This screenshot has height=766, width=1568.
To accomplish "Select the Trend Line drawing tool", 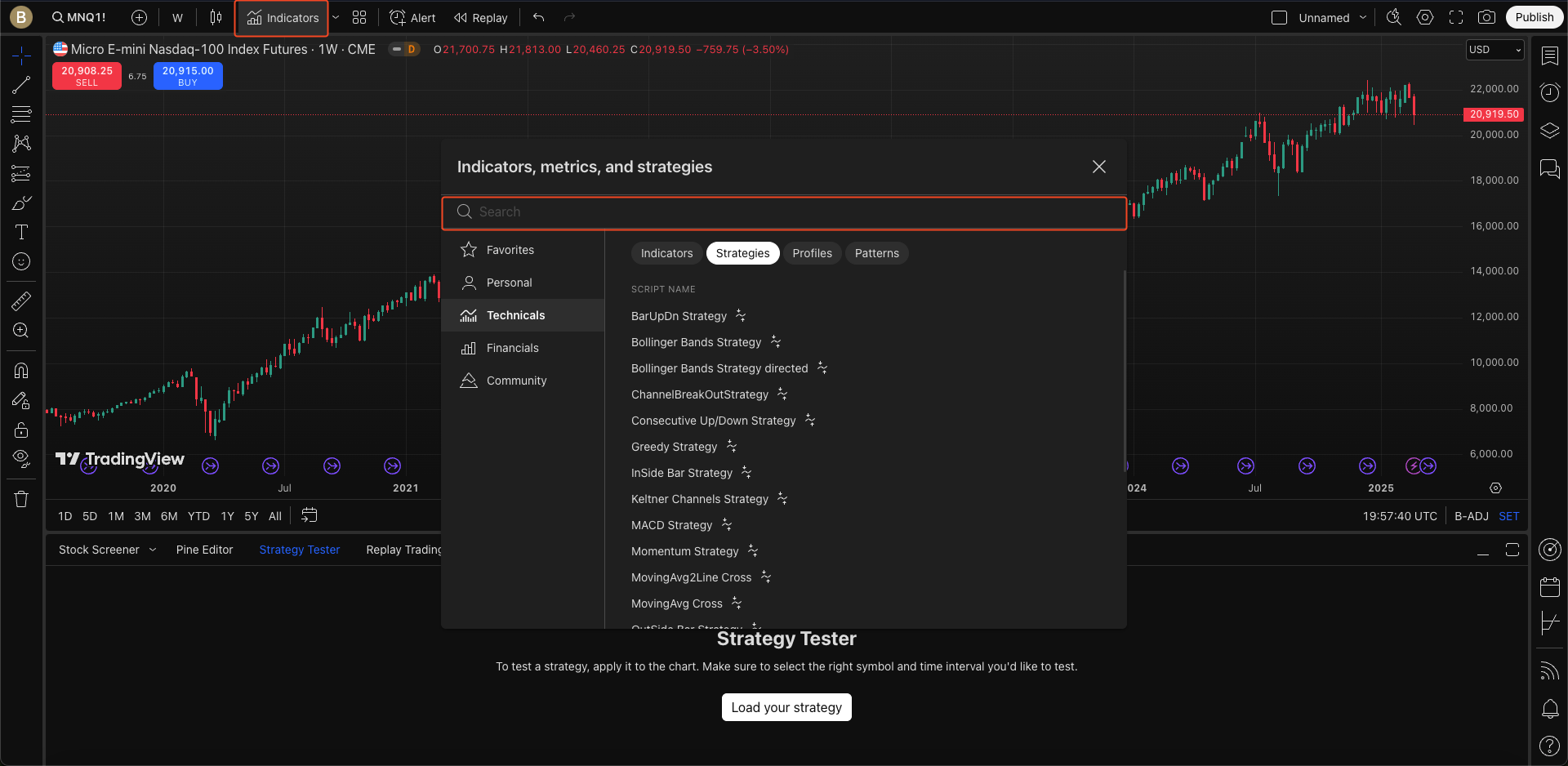I will 21,85.
